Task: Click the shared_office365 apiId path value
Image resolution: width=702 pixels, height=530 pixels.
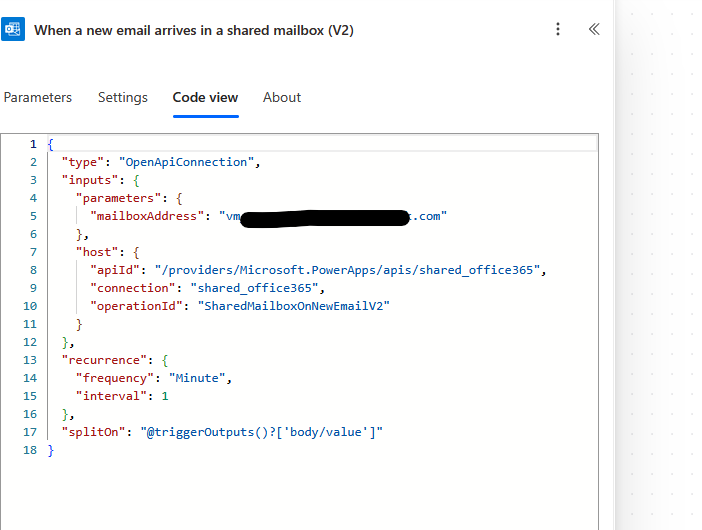Action: (347, 270)
